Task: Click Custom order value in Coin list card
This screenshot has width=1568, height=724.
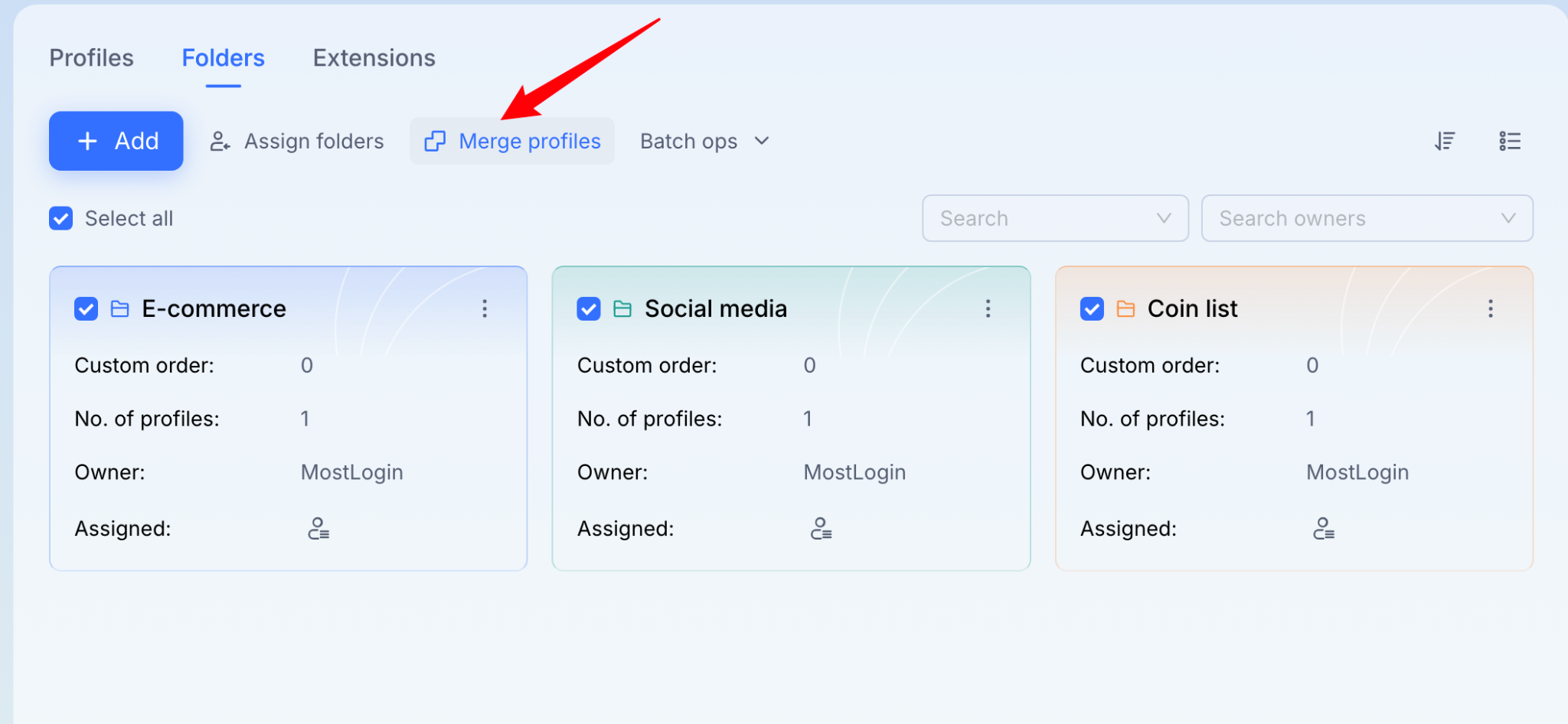Action: point(1312,366)
